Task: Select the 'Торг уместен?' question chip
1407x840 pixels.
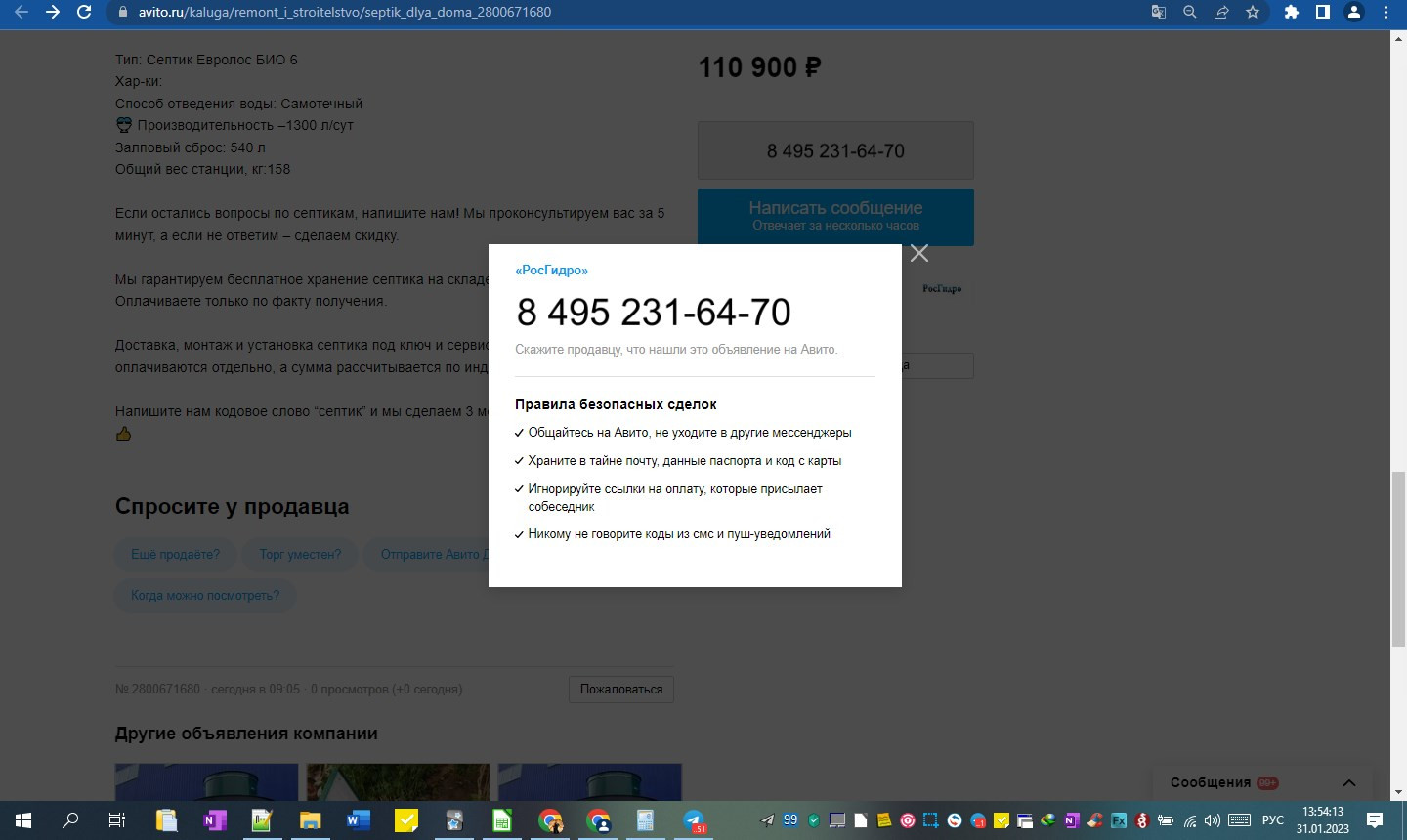Action: (x=300, y=554)
